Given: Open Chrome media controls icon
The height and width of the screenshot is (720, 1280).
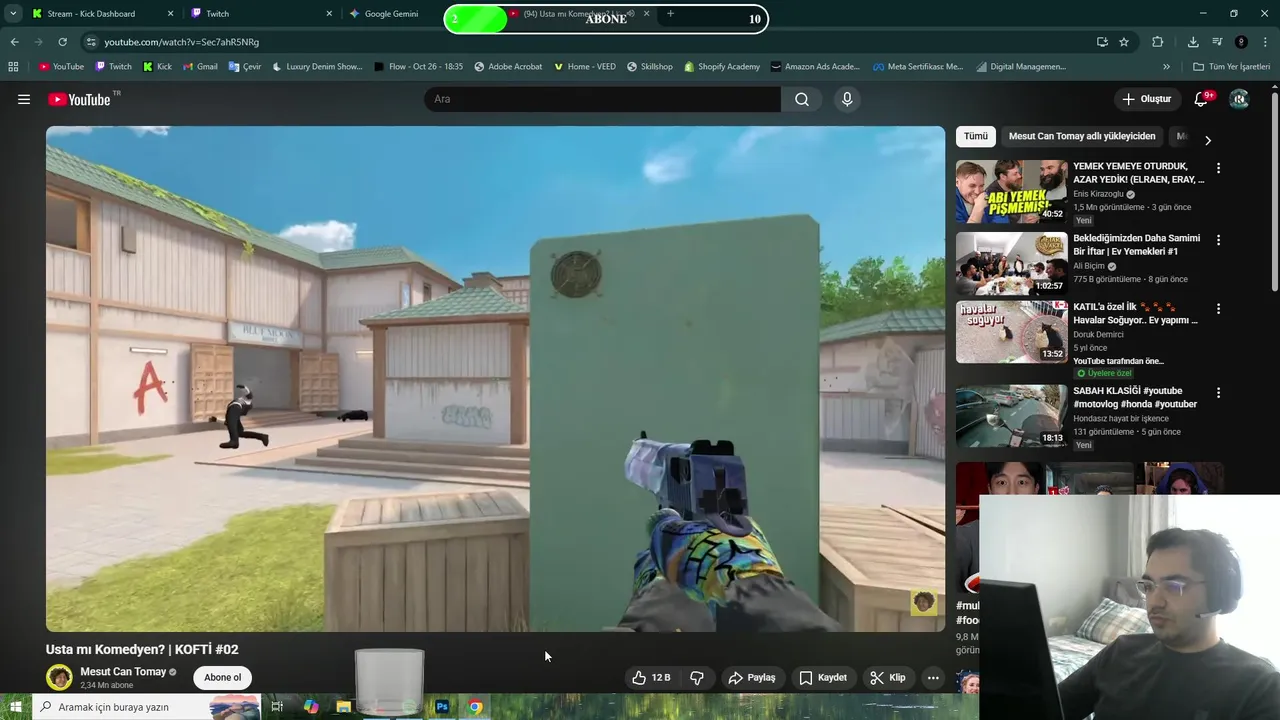Looking at the screenshot, I should [1217, 42].
